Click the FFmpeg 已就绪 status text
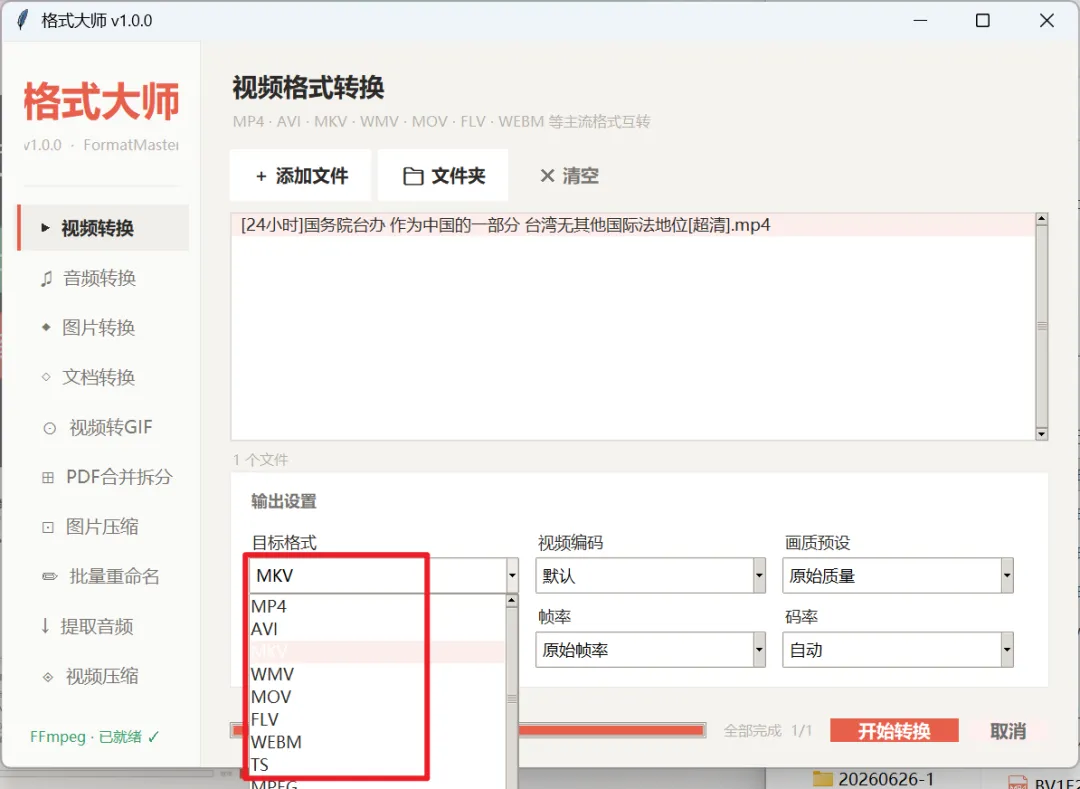The height and width of the screenshot is (789, 1080). (94, 737)
